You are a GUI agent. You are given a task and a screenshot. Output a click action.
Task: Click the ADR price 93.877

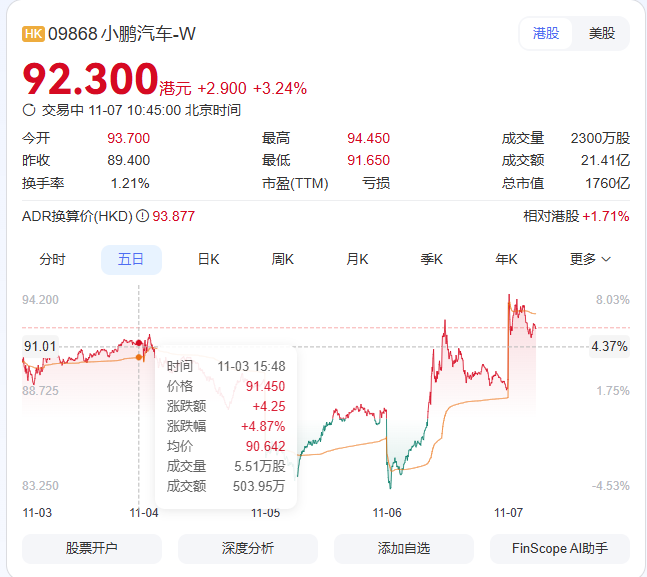[174, 216]
